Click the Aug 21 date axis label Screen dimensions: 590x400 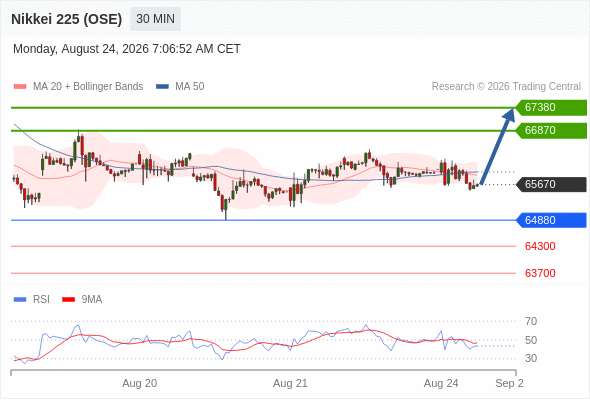point(290,383)
